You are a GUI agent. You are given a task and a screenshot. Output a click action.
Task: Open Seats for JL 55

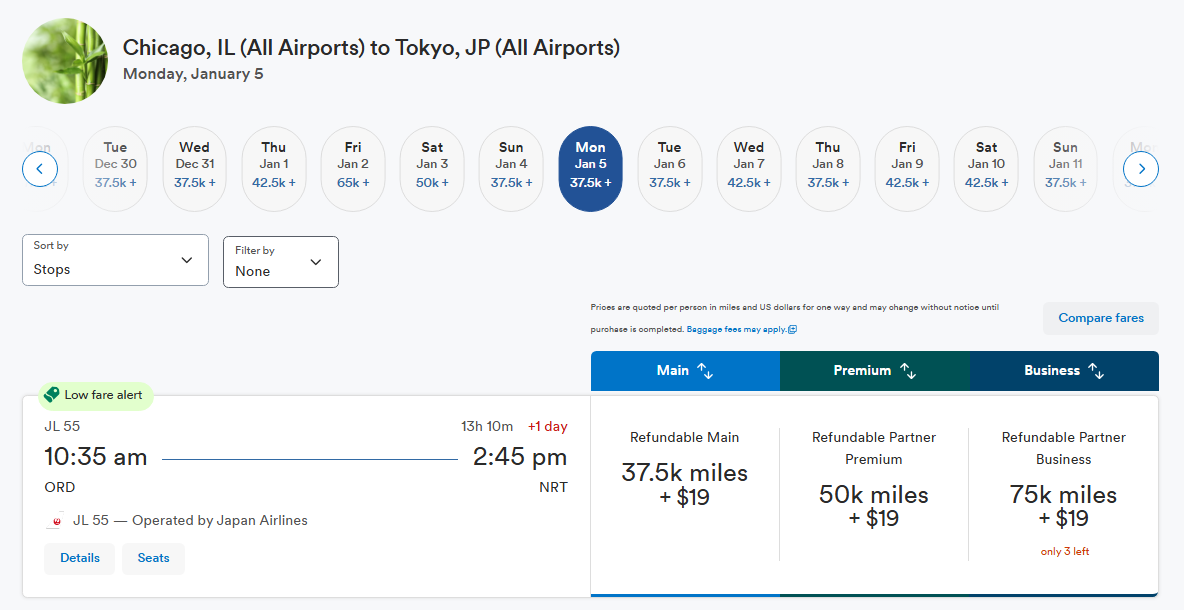[x=153, y=559]
